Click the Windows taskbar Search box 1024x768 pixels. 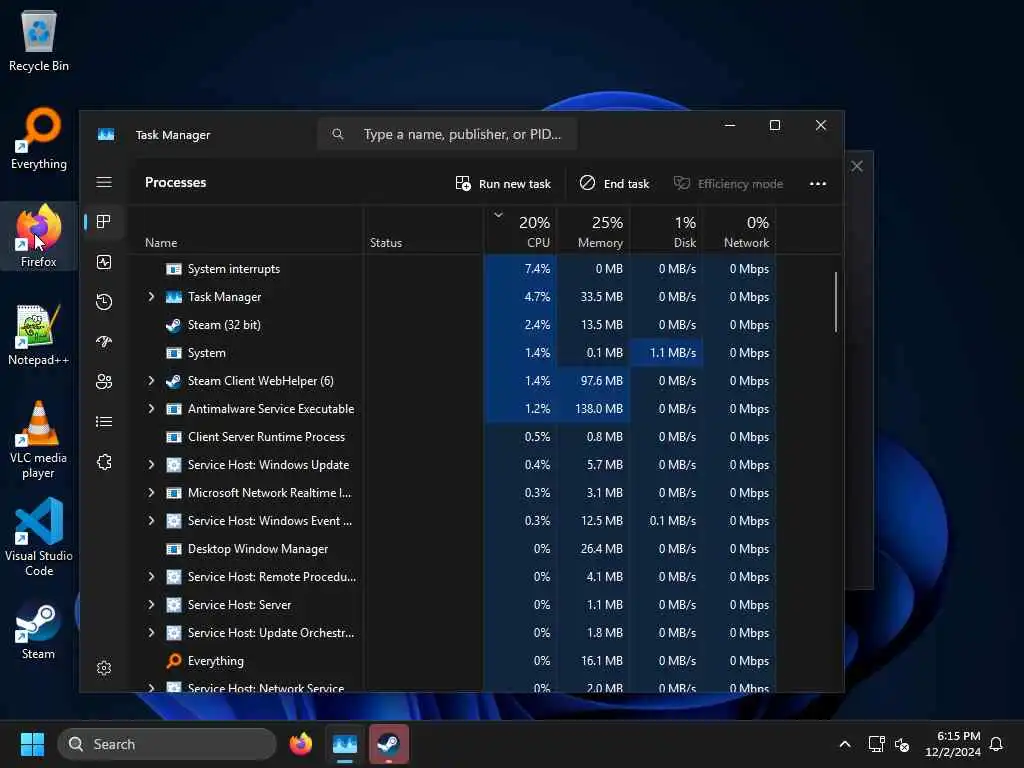coord(167,744)
